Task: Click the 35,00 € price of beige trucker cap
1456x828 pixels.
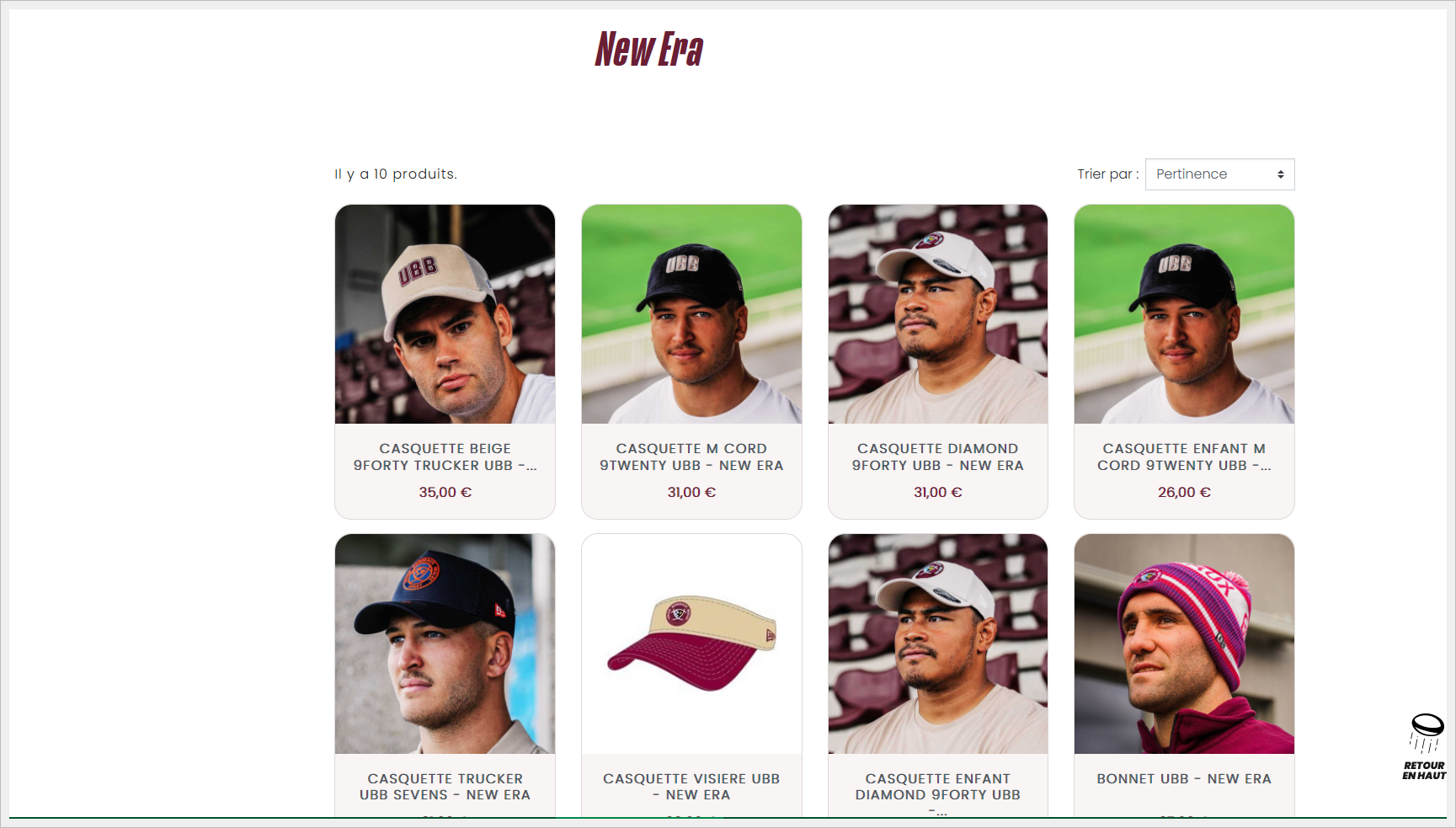Action: 445,492
